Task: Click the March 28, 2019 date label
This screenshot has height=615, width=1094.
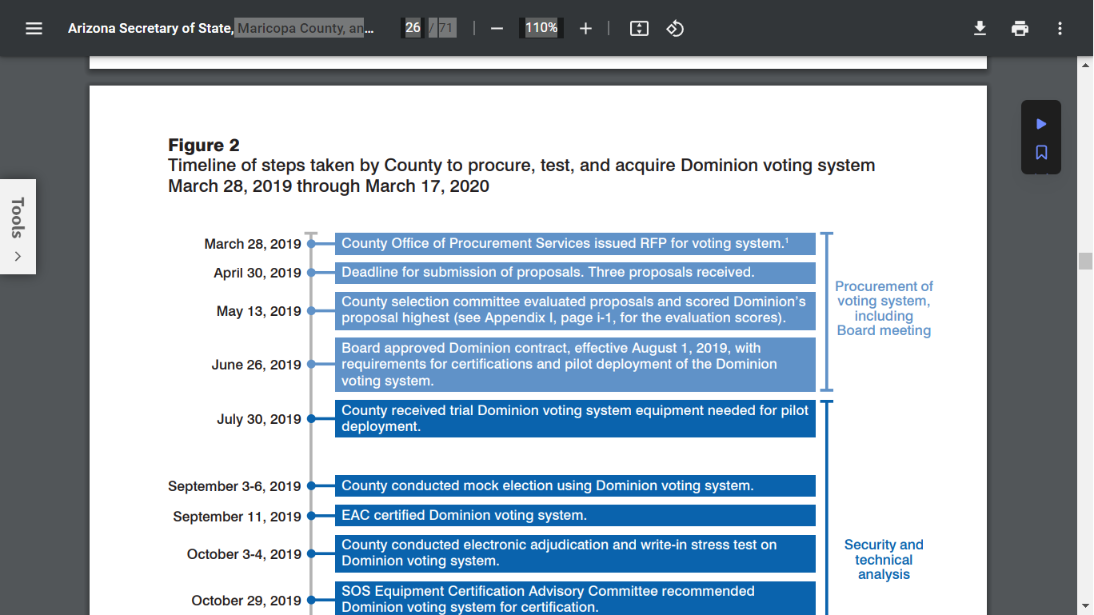Action: [253, 244]
